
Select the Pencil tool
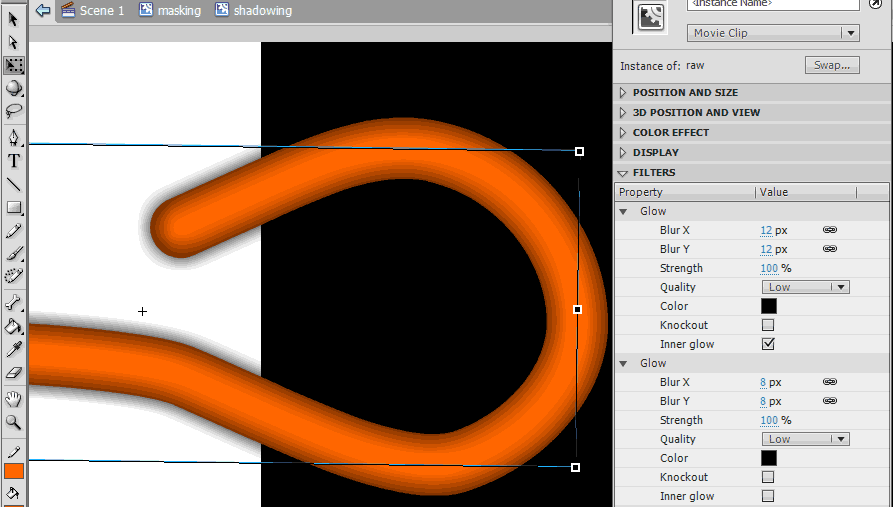click(x=14, y=231)
